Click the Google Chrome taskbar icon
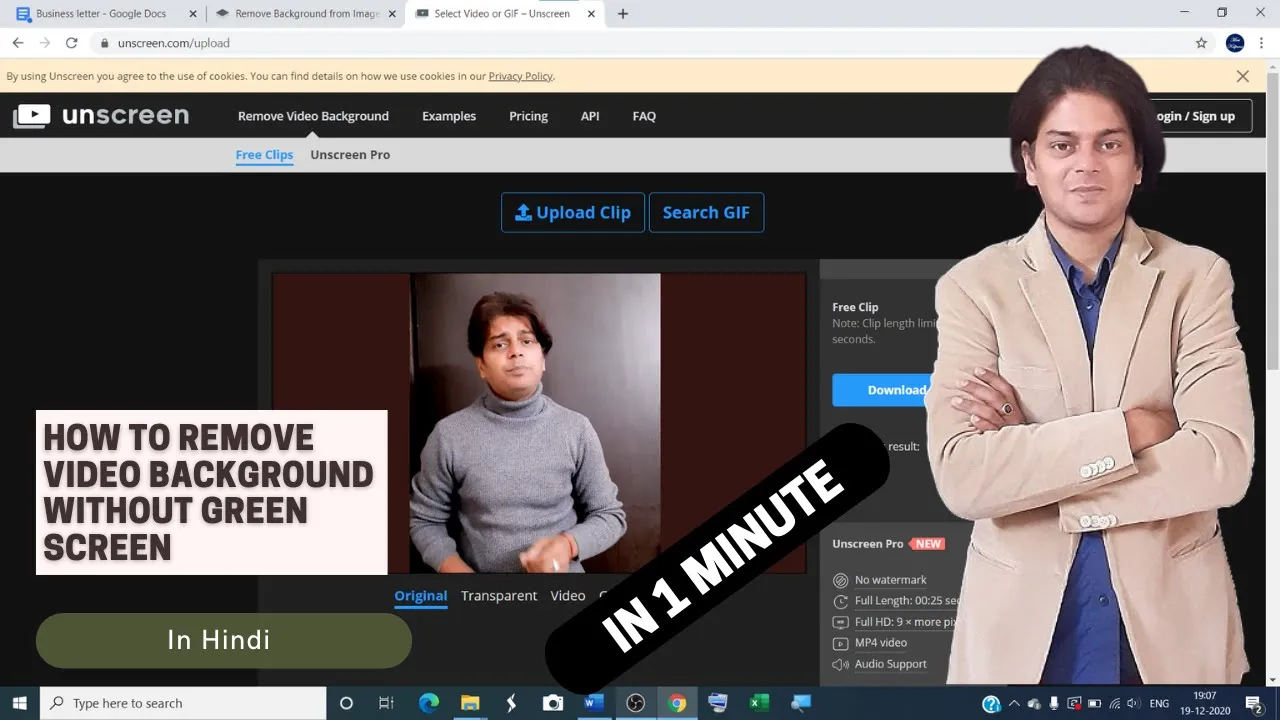 pos(677,703)
